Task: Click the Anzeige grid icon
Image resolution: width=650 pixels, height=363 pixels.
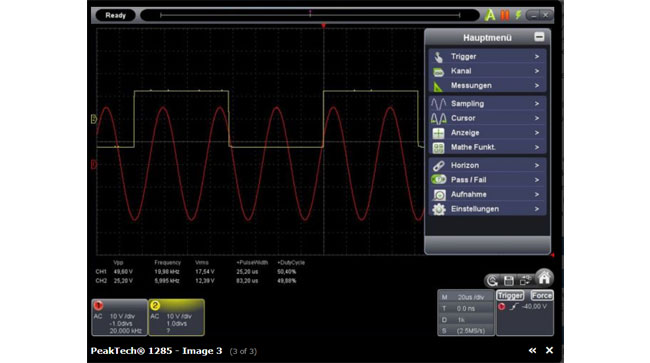Action: coord(439,133)
